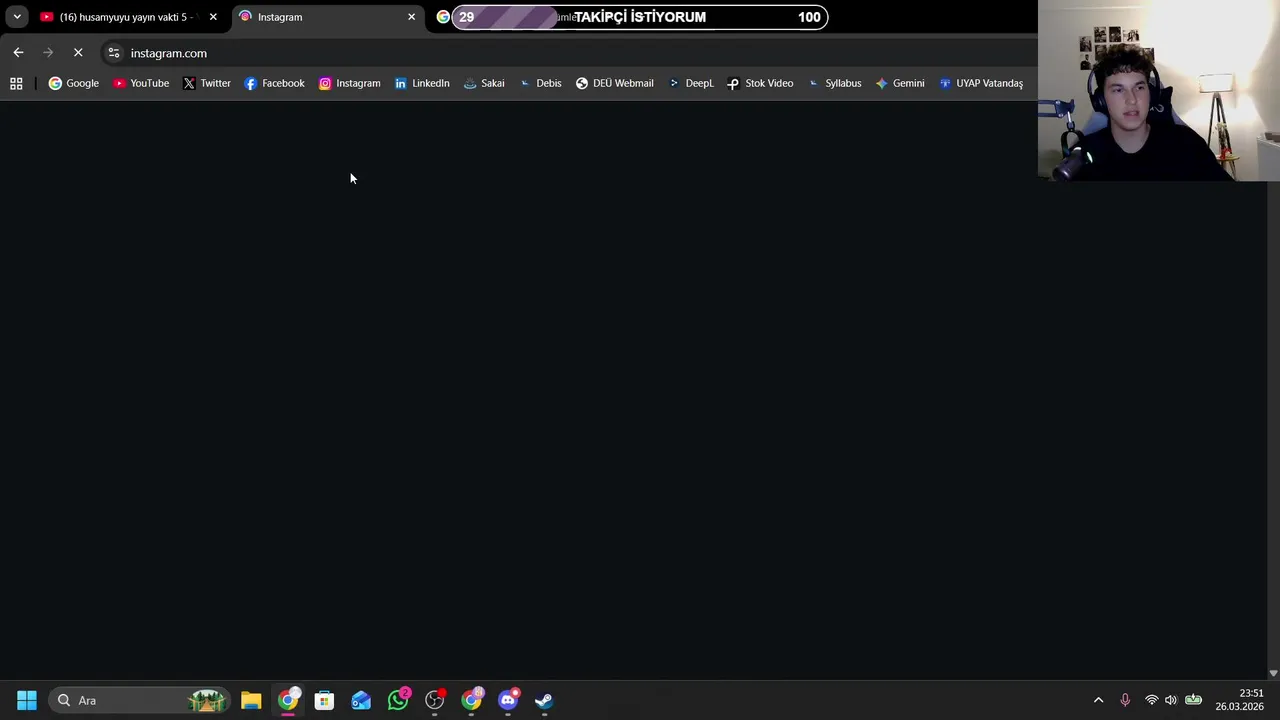The width and height of the screenshot is (1280, 720).
Task: Open the YouTube bookmark
Action: [141, 83]
